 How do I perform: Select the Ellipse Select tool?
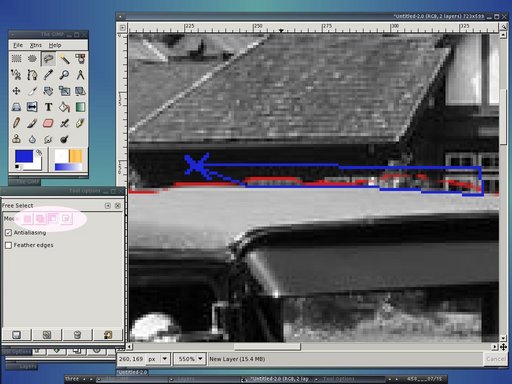(x=32, y=59)
